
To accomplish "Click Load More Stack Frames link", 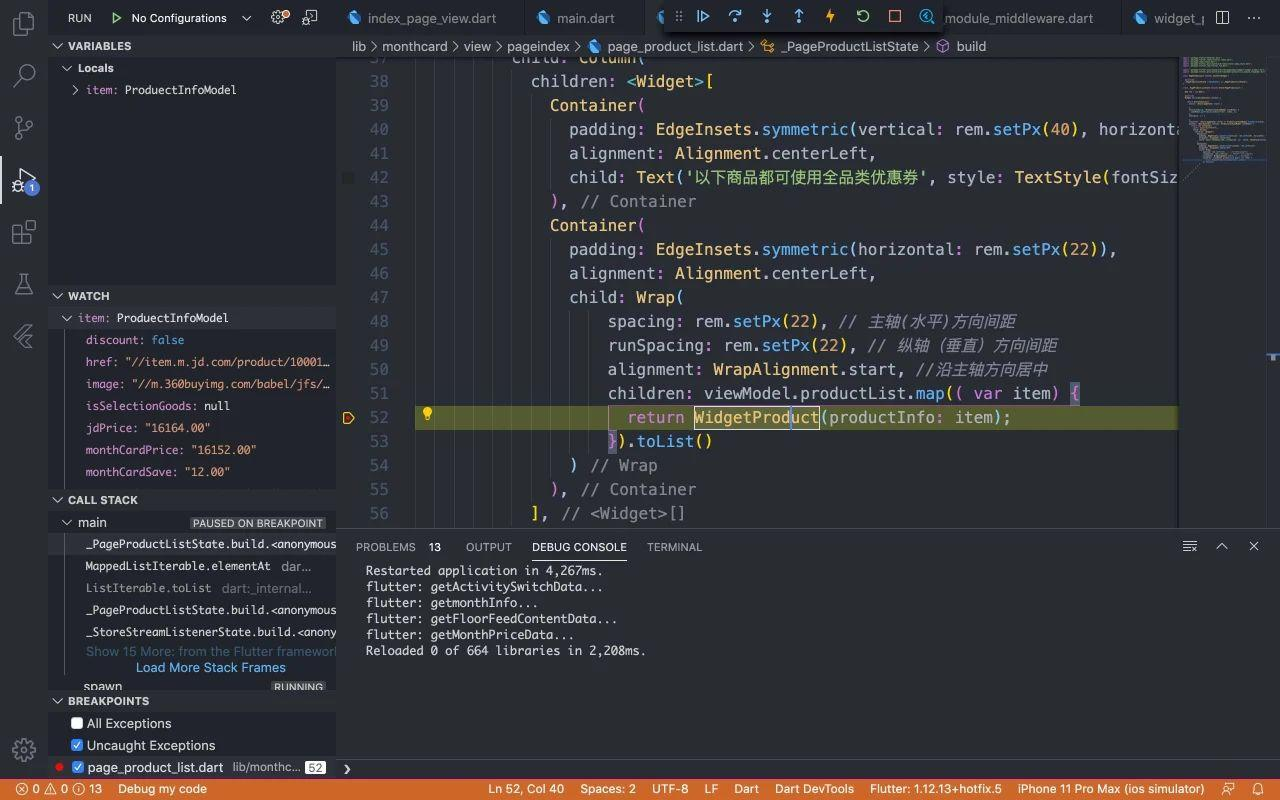I will pyautogui.click(x=210, y=667).
